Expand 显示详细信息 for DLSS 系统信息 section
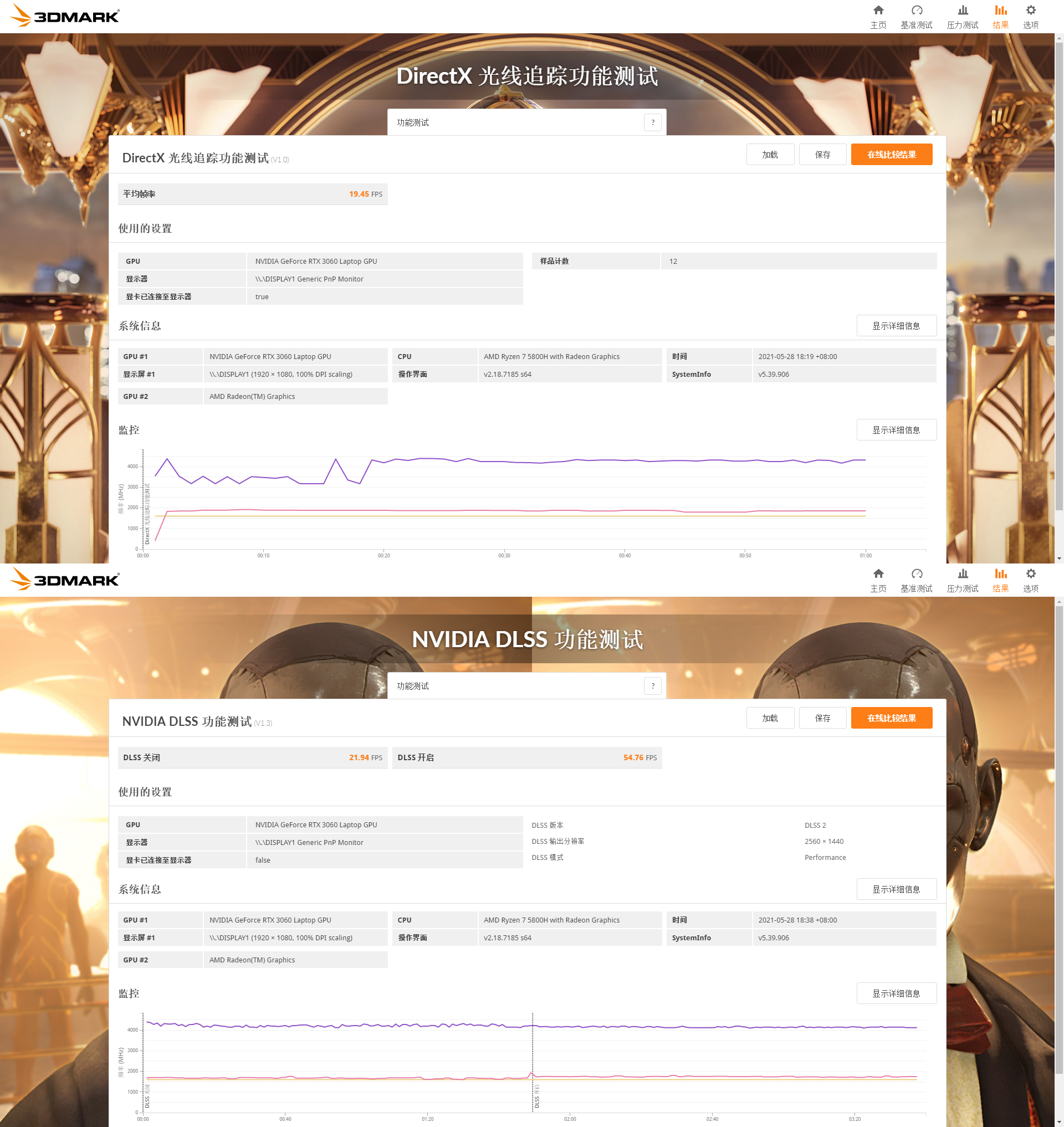Viewport: 1064px width, 1127px height. point(896,889)
